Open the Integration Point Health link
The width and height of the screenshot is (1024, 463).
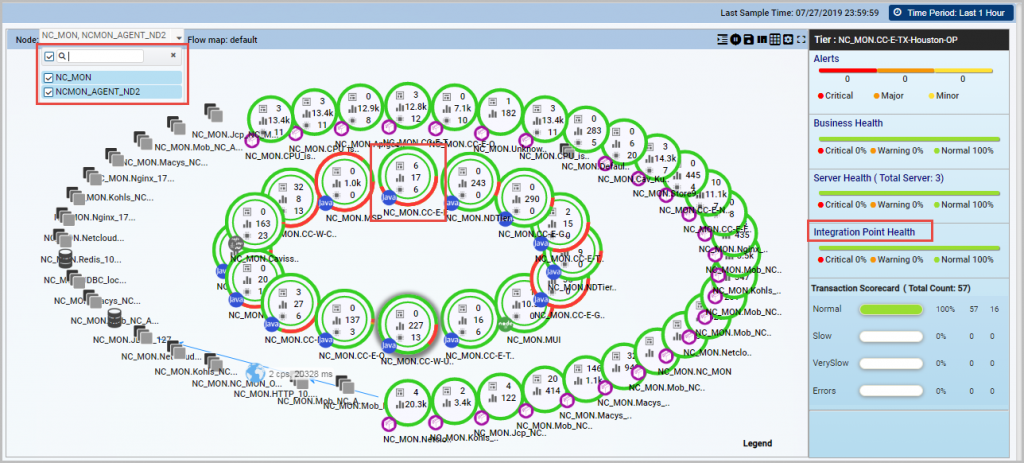tap(864, 232)
